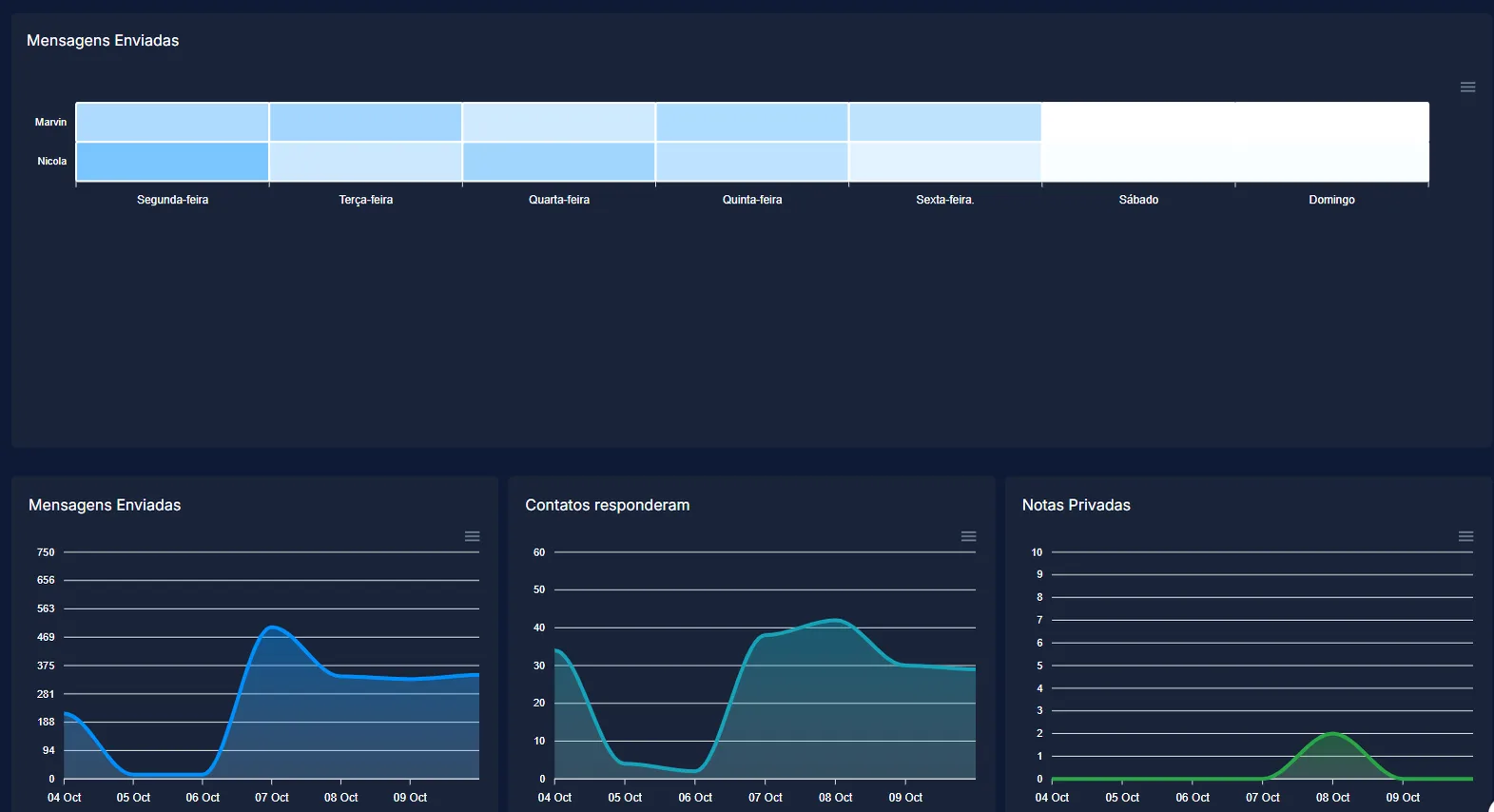Viewport: 1494px width, 812px height.
Task: Click the 40 value on Contatos responderam axis
Action: pyautogui.click(x=539, y=628)
